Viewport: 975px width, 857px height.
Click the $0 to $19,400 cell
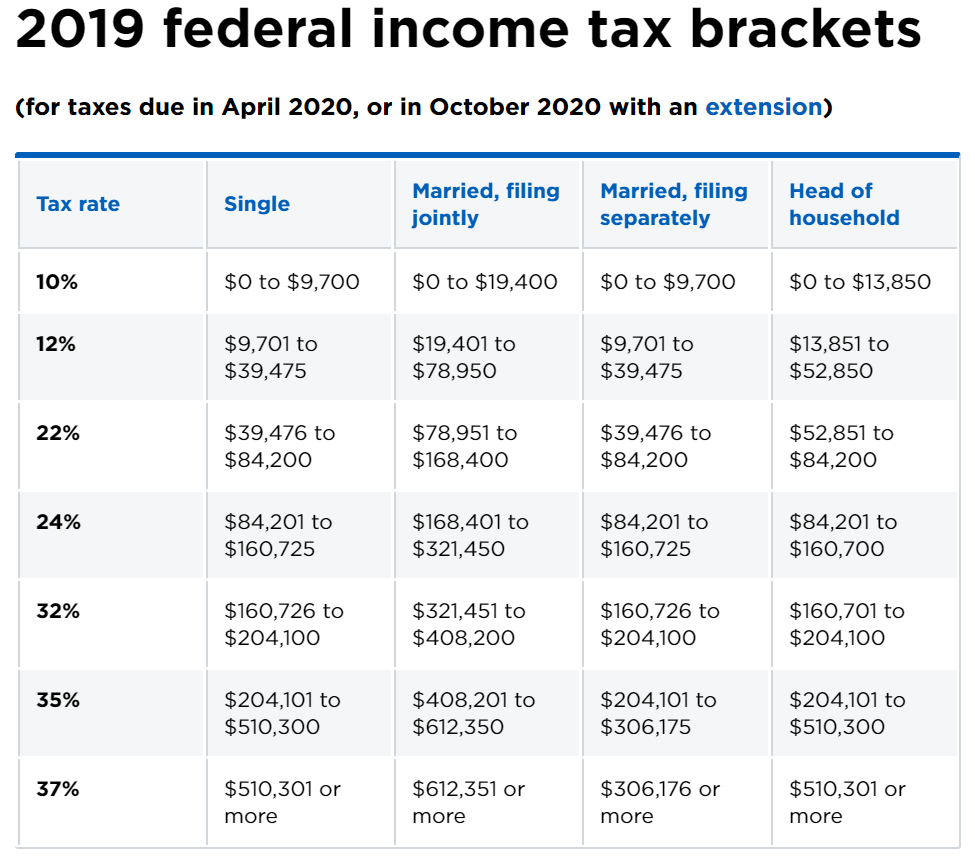[485, 282]
